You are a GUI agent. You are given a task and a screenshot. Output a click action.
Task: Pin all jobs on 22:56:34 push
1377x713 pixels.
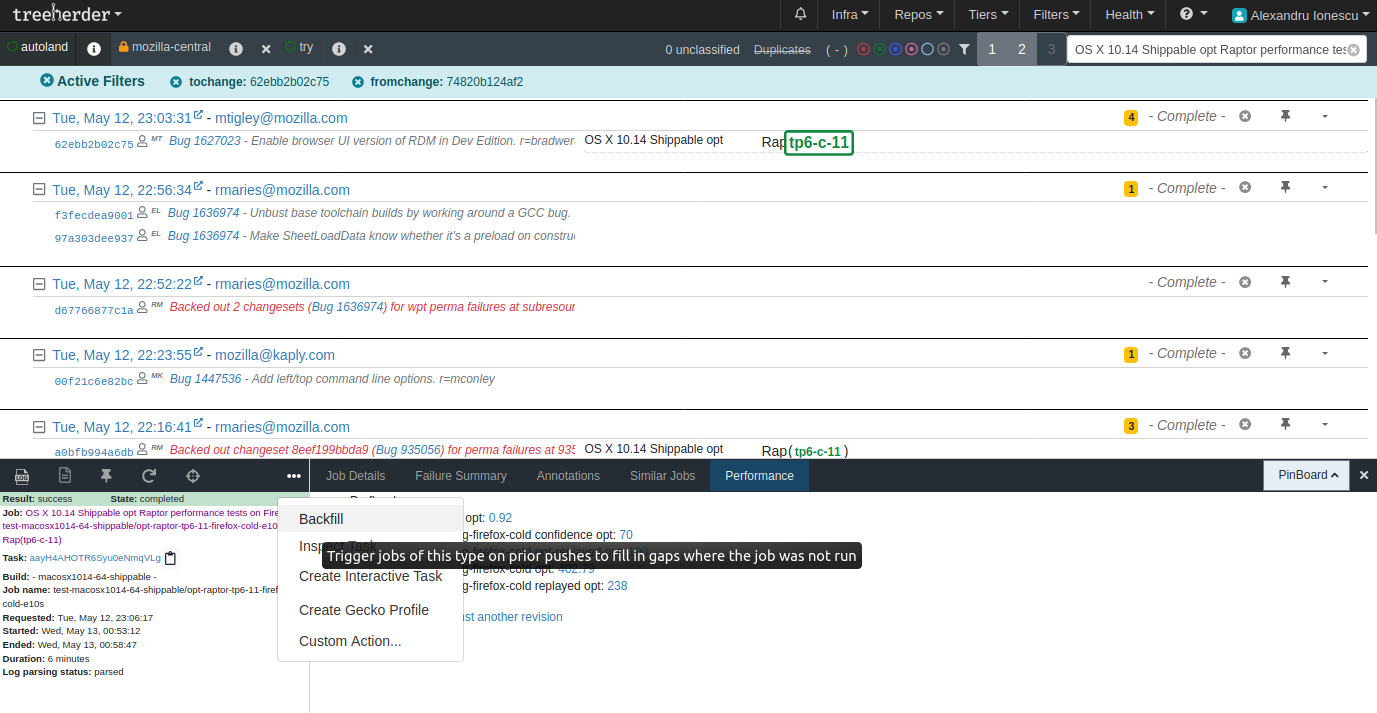(1286, 188)
